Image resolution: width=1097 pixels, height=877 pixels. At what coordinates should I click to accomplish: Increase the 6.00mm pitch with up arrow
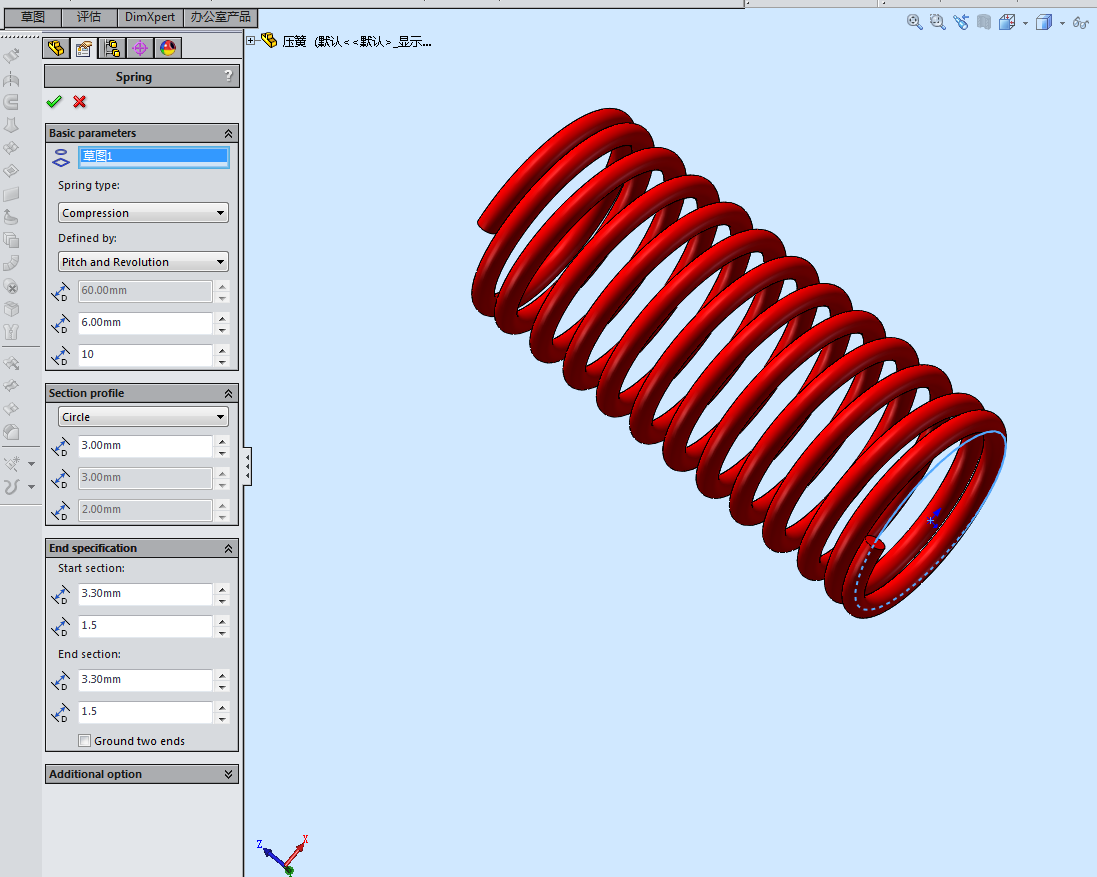point(222,318)
